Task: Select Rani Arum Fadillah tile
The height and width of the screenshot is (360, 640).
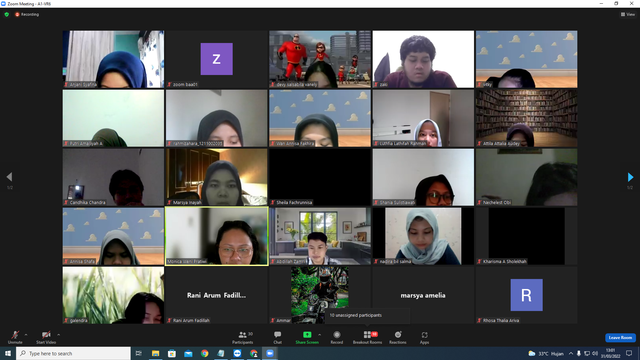Action: coord(216,295)
